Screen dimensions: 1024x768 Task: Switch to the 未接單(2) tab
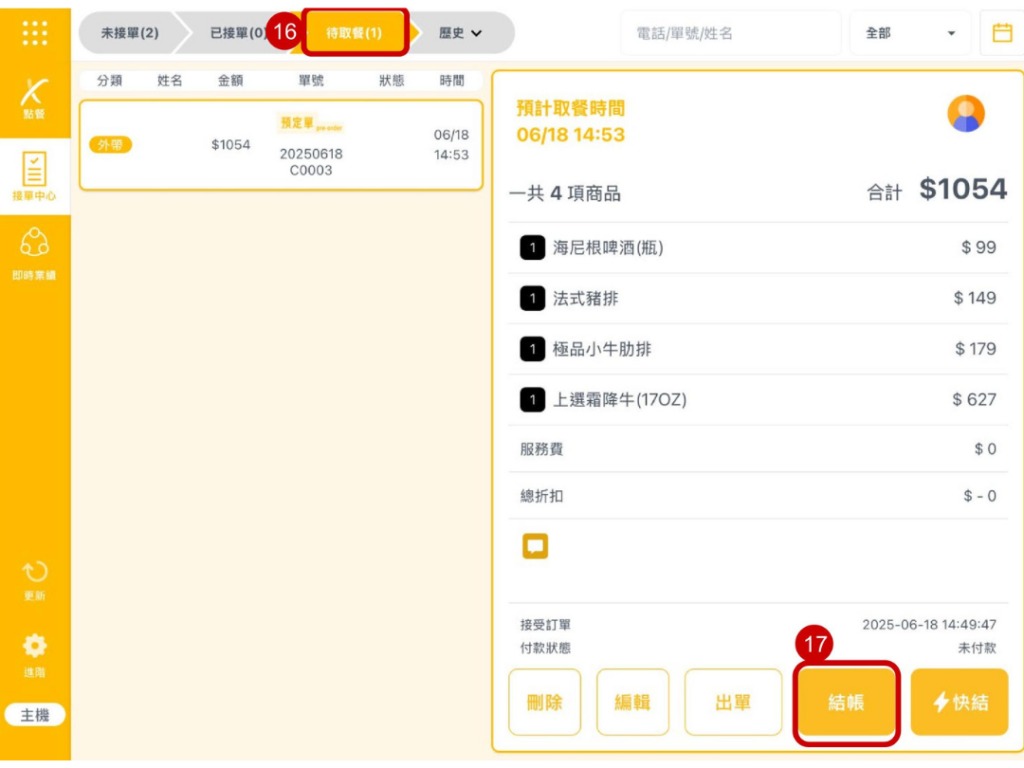[129, 33]
